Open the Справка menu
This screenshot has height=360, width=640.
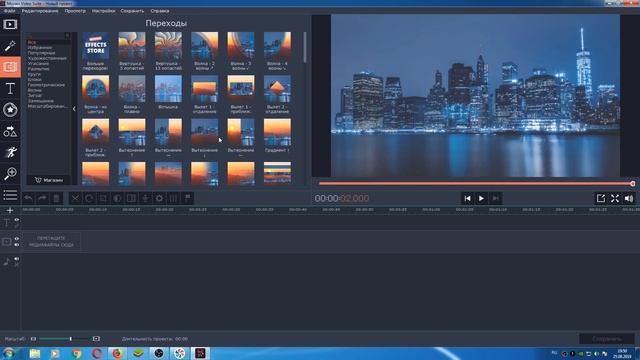pyautogui.click(x=160, y=11)
